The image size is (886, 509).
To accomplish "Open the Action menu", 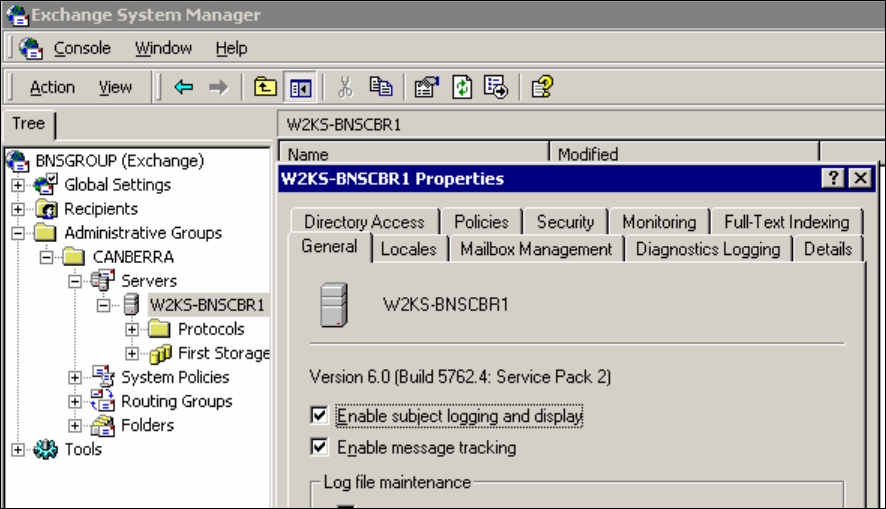I will [x=52, y=88].
